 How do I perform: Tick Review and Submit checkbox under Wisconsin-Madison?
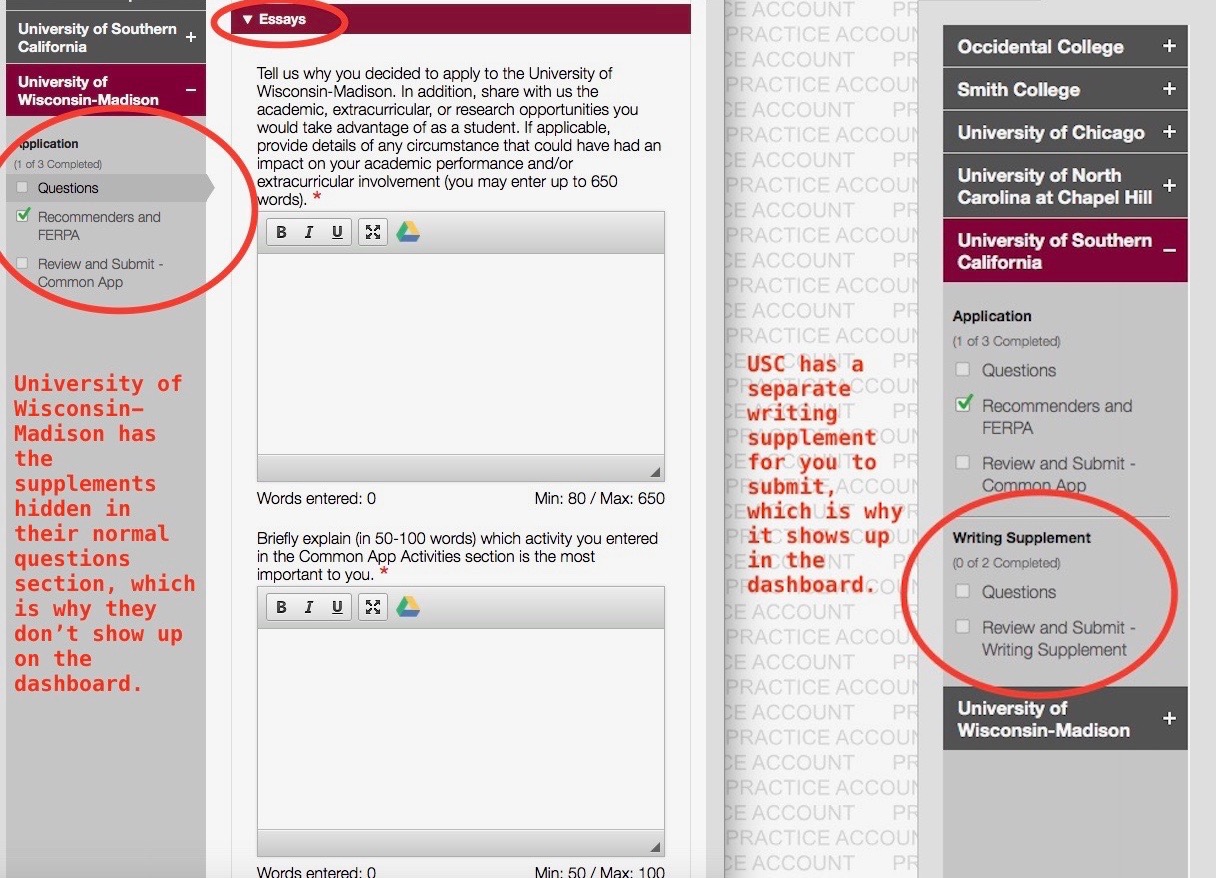(x=23, y=263)
